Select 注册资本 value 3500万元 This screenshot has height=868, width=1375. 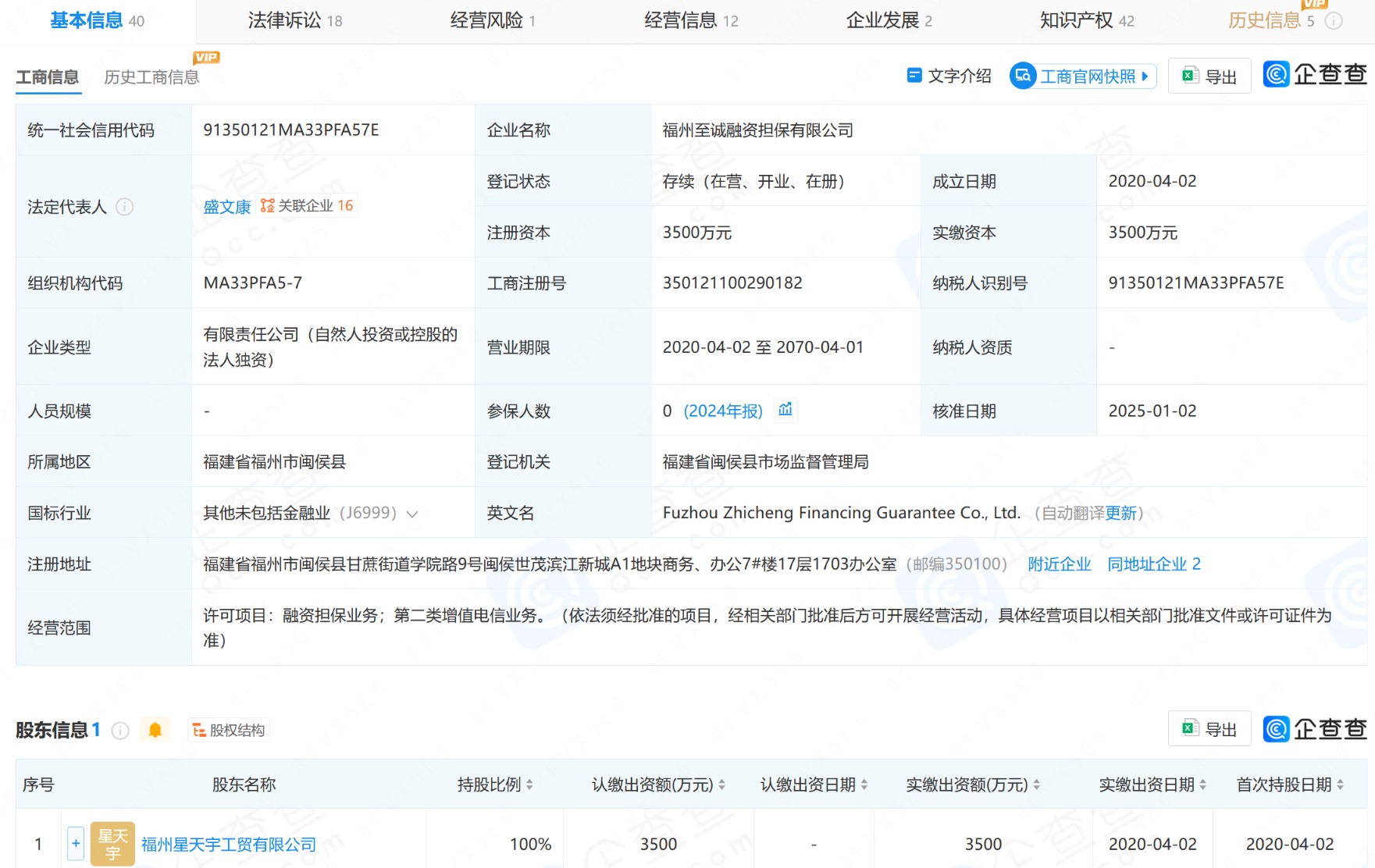697,233
